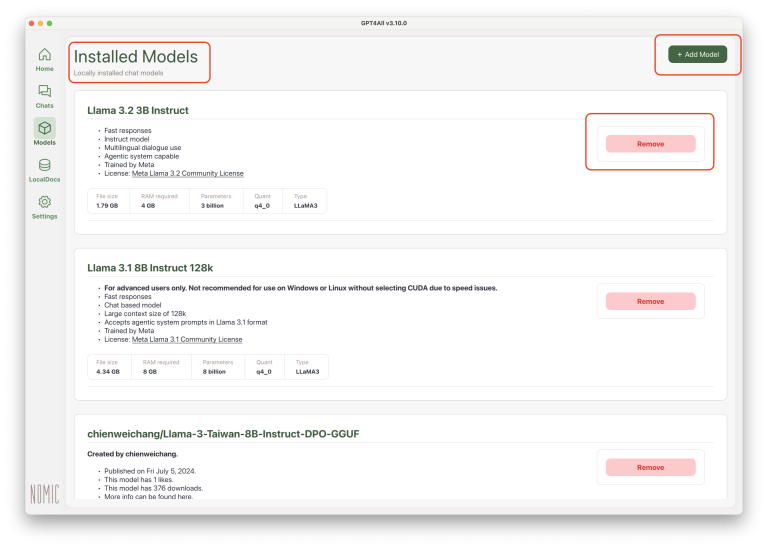Remove the Llama 3.2 3B Instruct model
This screenshot has height=548, width=768.
point(650,144)
